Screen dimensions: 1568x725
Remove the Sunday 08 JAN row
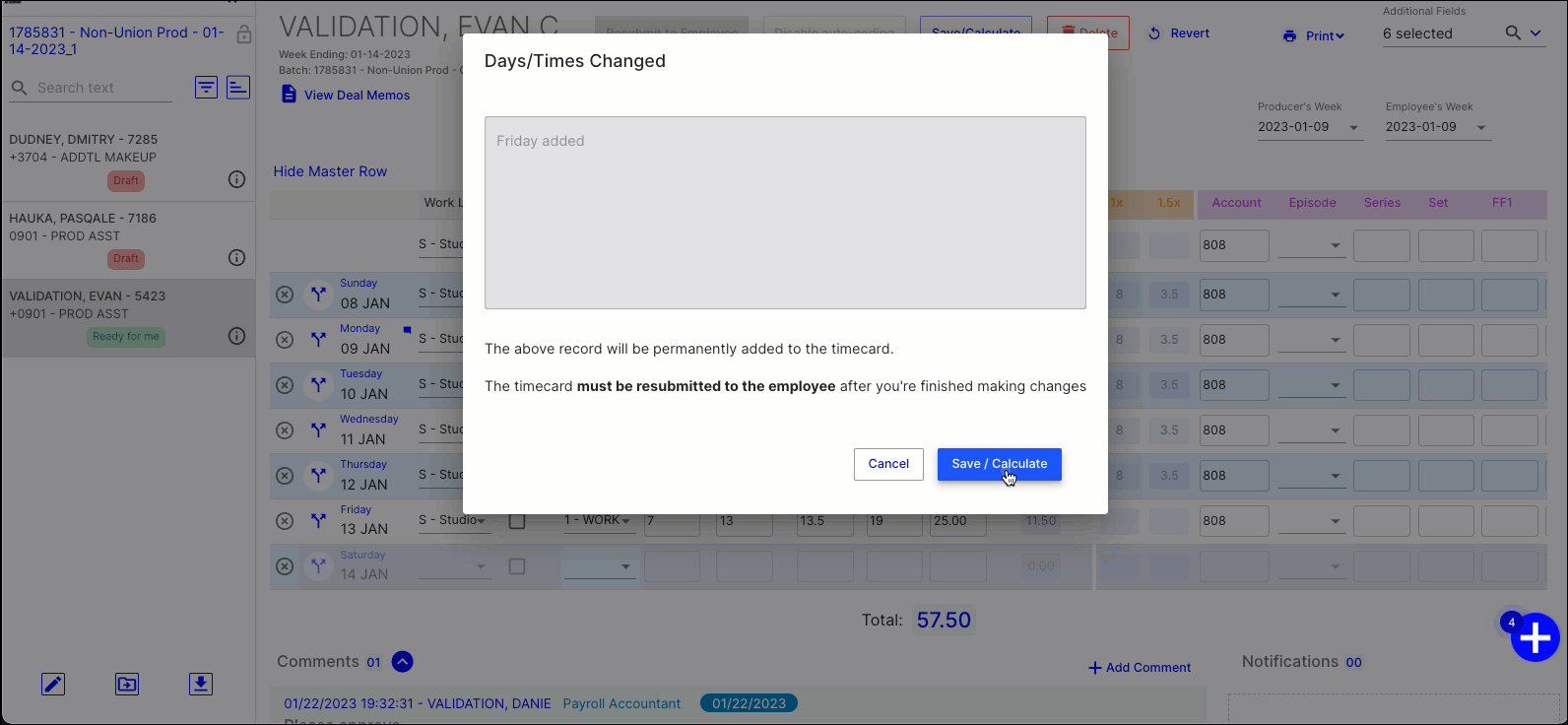(x=285, y=295)
